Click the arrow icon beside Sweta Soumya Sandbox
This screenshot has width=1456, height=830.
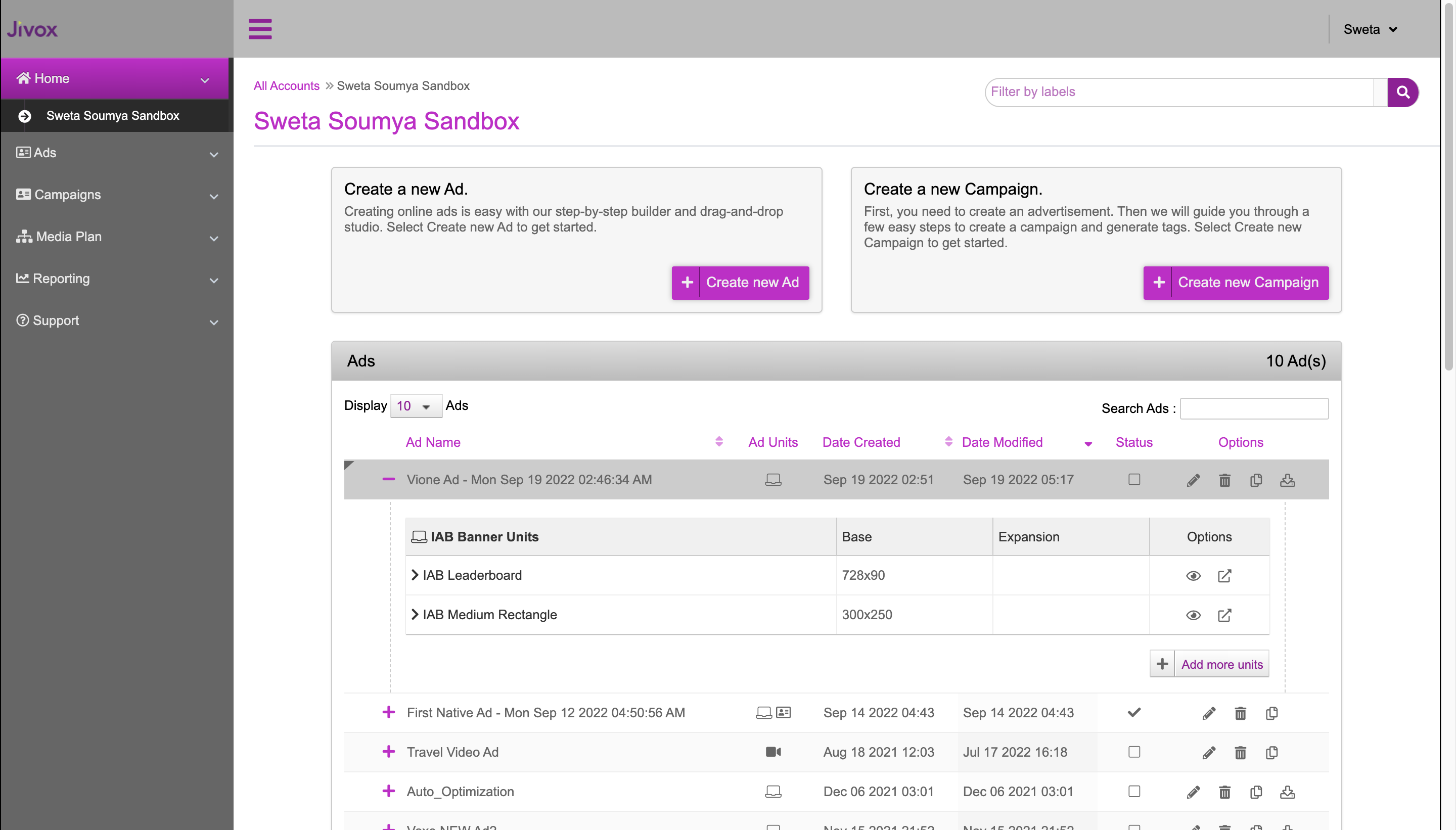click(24, 116)
